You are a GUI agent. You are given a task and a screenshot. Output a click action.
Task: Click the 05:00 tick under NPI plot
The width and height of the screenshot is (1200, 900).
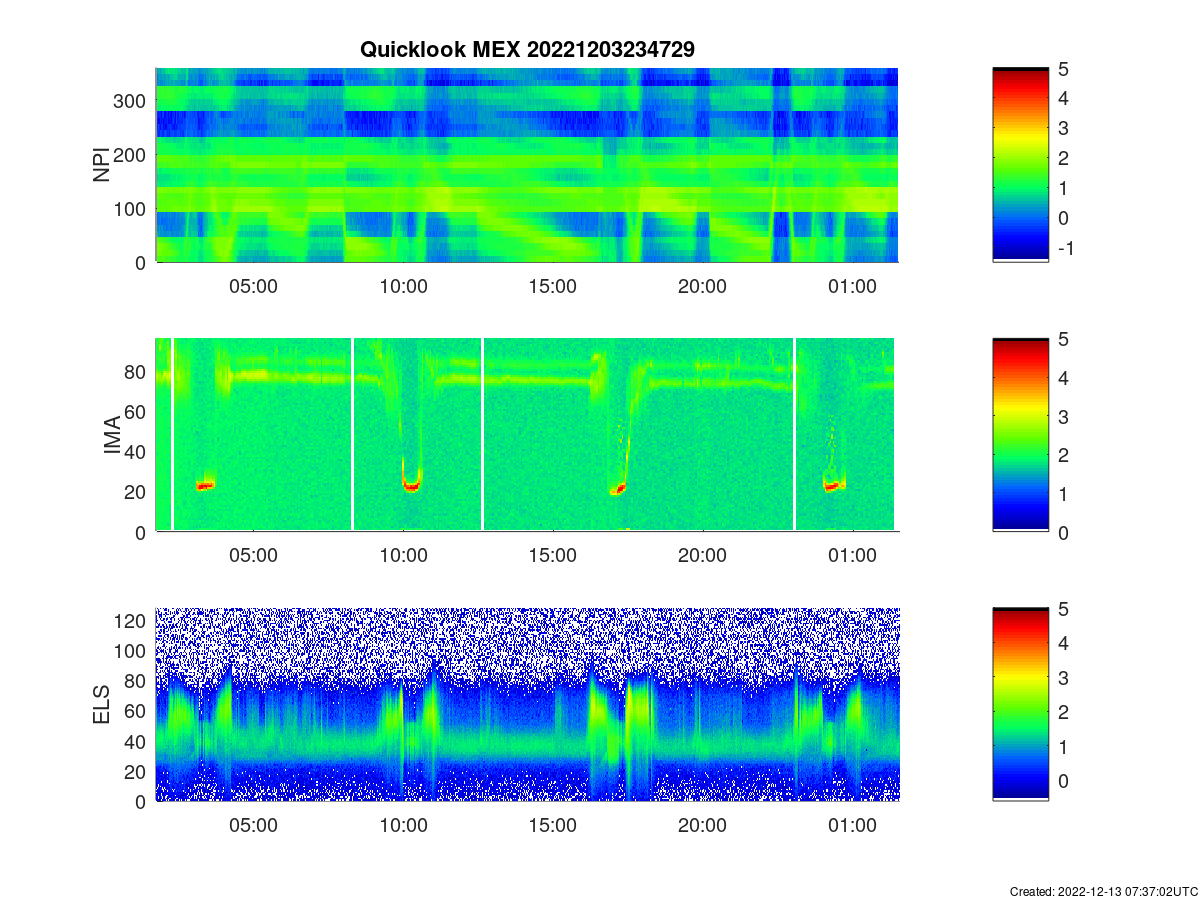click(254, 285)
